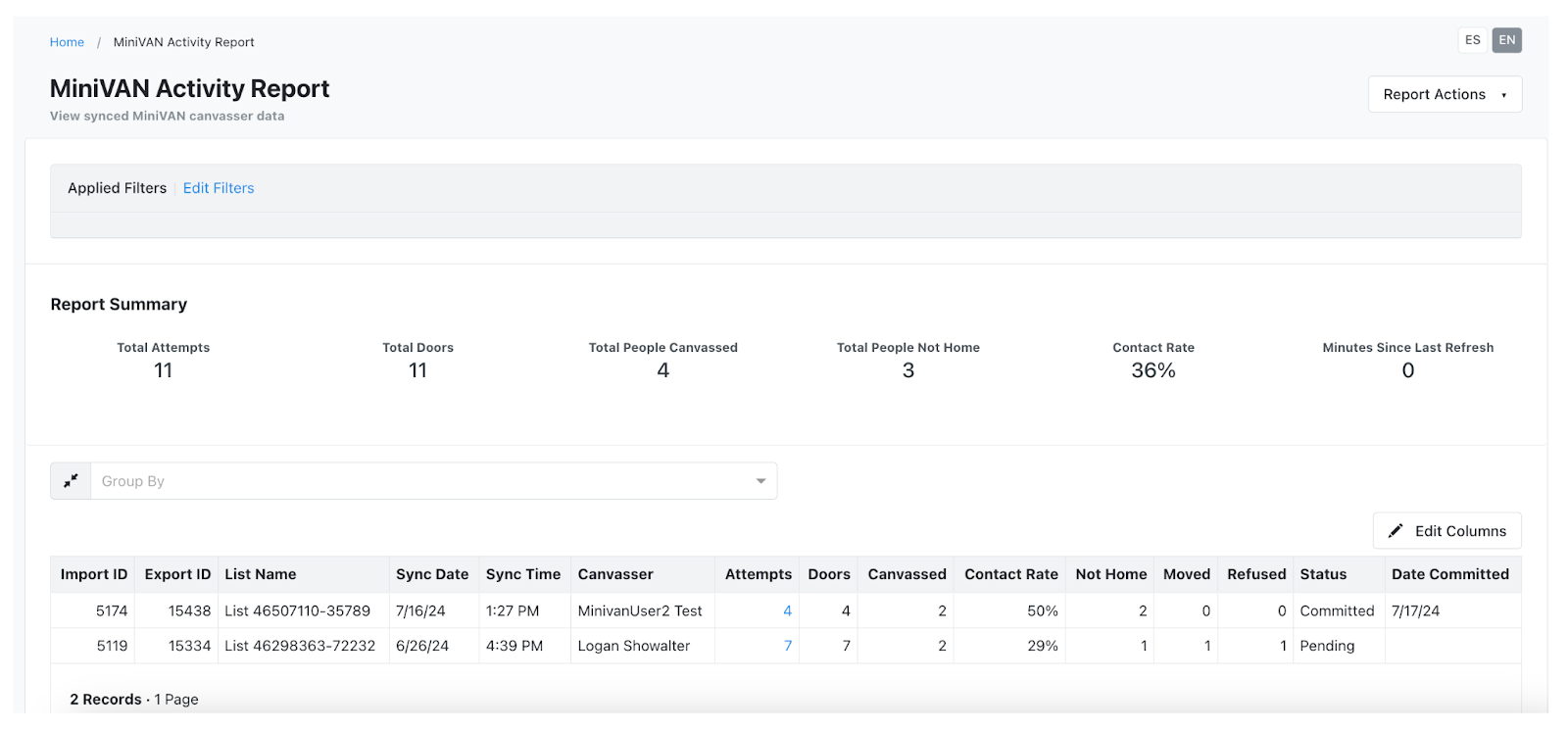The image size is (1568, 730).
Task: Sort by Contact Rate column header
Action: [x=1011, y=574]
